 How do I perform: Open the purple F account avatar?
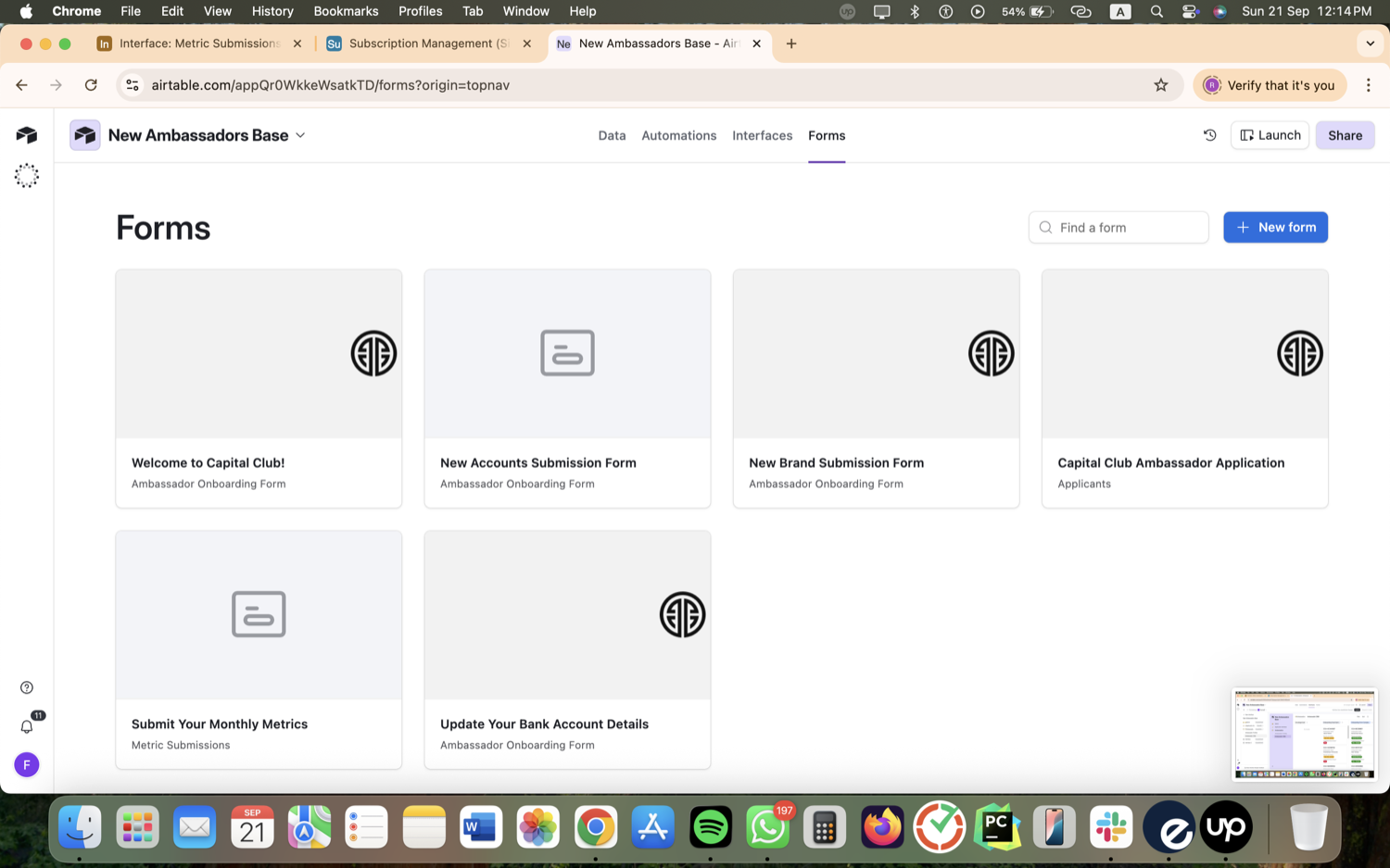pos(27,765)
